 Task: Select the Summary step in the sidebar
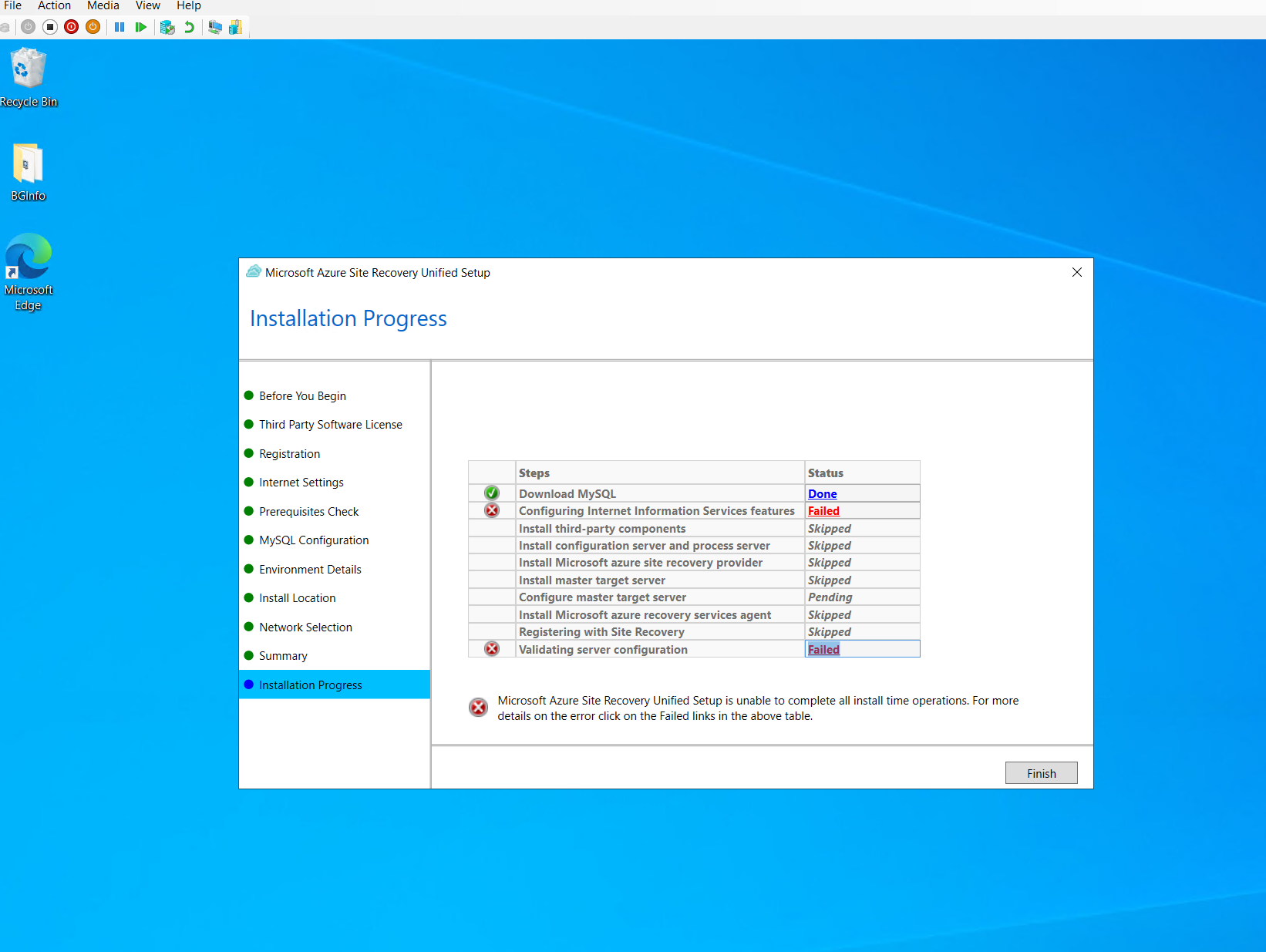click(283, 655)
